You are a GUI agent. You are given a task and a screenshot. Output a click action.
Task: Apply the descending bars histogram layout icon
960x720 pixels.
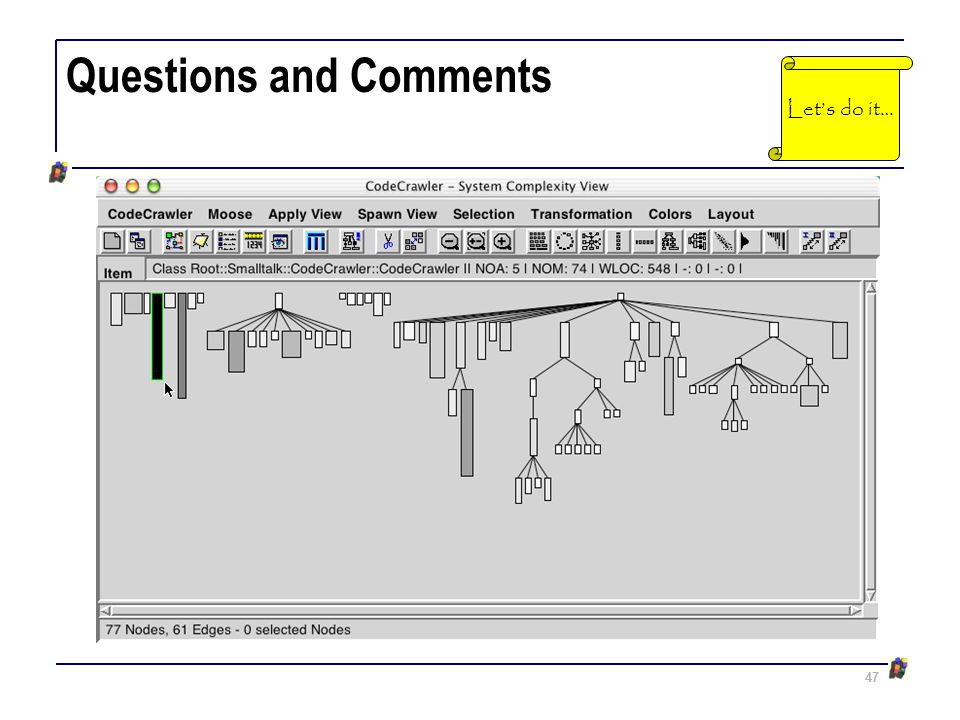776,241
